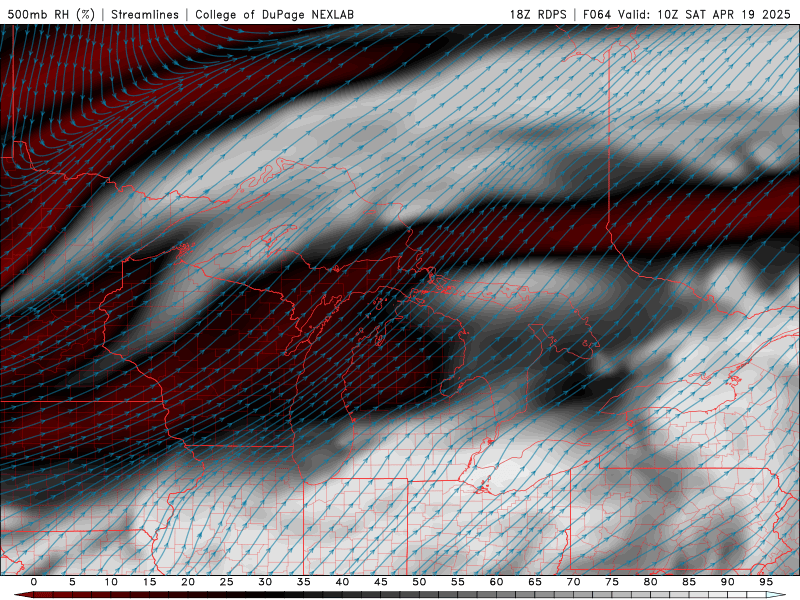
Task: Click the colorbar label '0'
Action: click(x=34, y=582)
